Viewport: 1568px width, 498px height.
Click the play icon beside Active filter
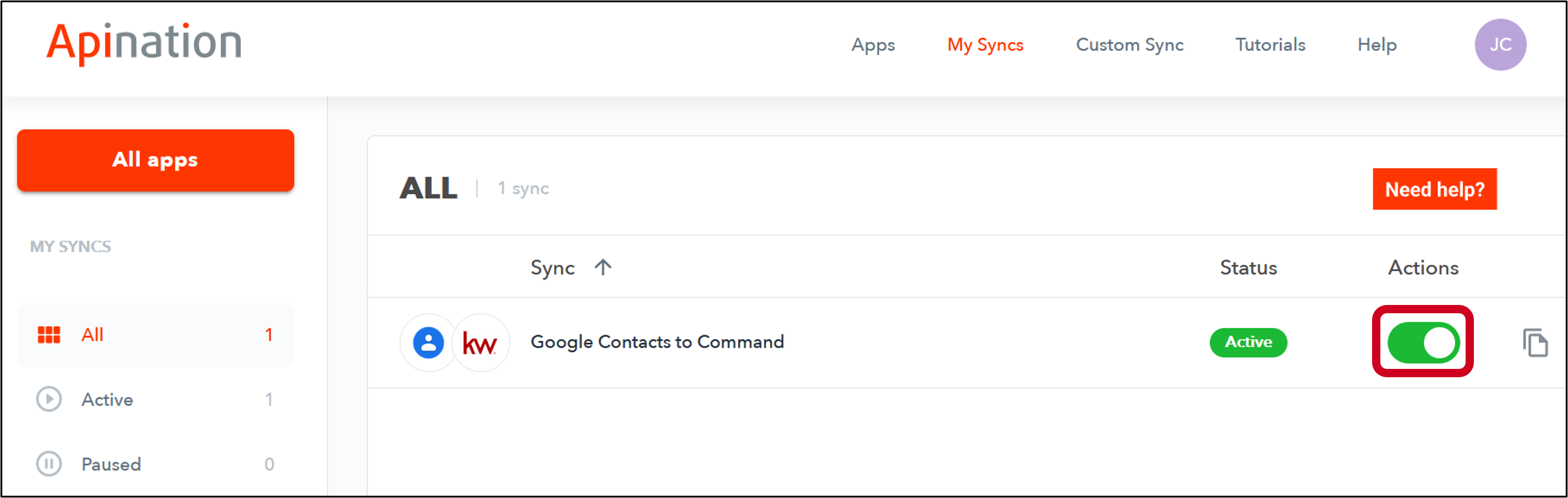49,399
